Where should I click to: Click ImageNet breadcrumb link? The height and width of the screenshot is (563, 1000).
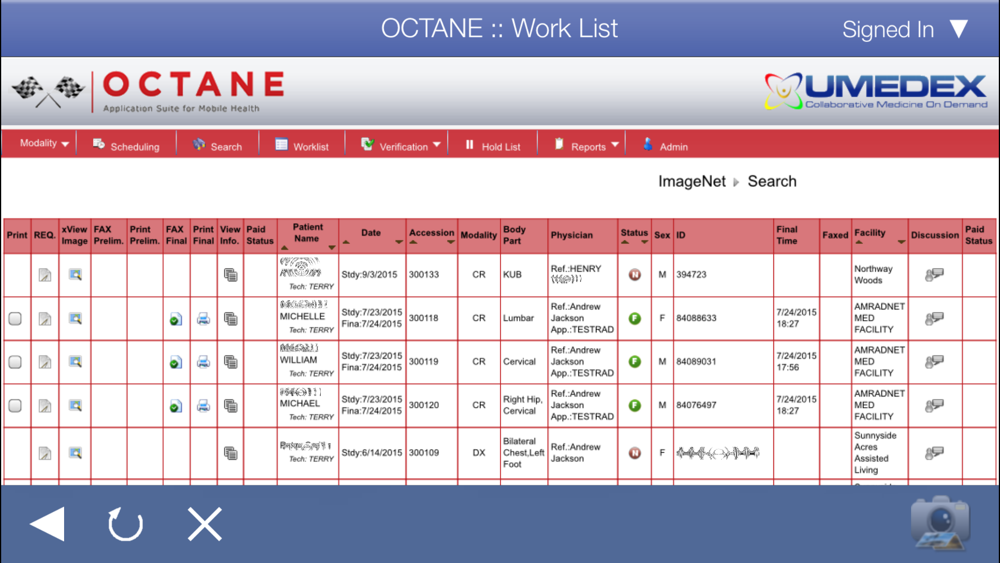[x=692, y=181]
